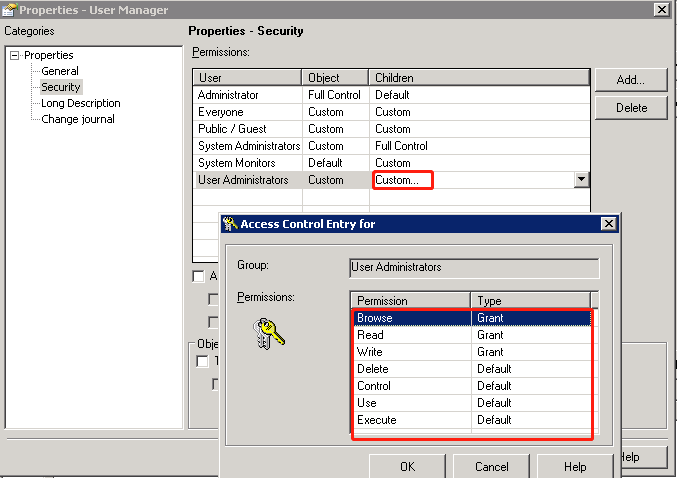Click the Delete button beside the permissions table
The image size is (677, 478).
pos(630,108)
